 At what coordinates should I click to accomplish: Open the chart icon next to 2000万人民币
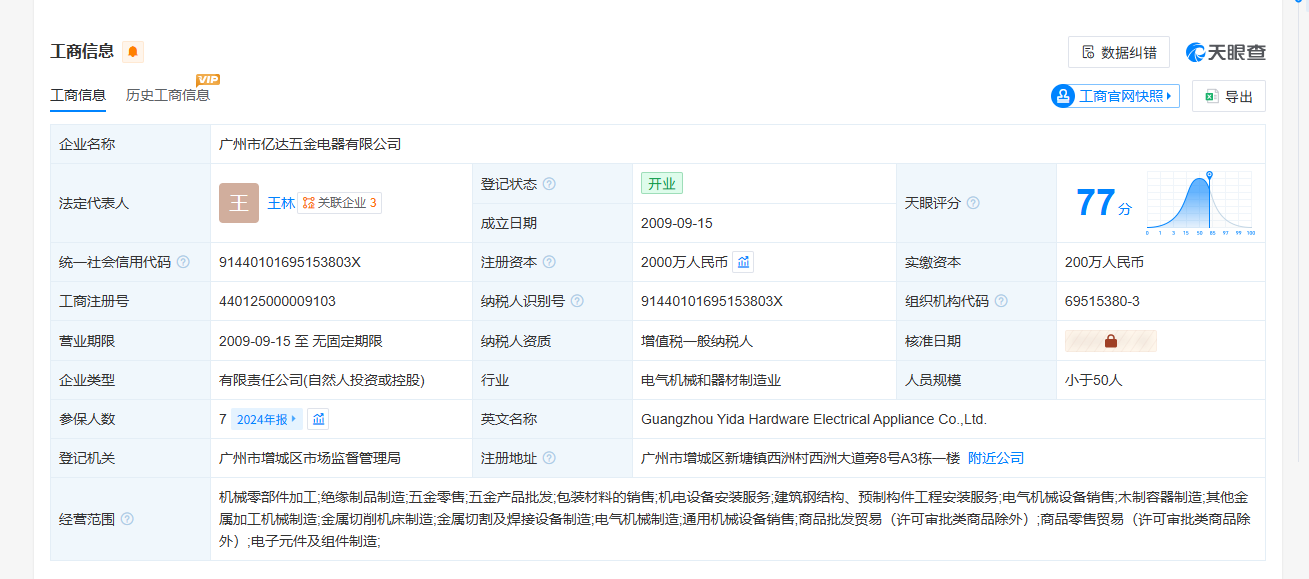(x=743, y=262)
